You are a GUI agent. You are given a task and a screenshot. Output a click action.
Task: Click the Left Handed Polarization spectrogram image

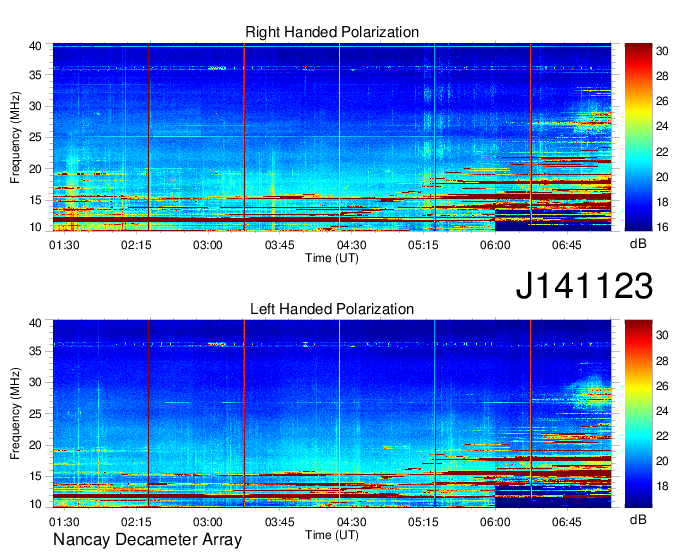(332, 414)
